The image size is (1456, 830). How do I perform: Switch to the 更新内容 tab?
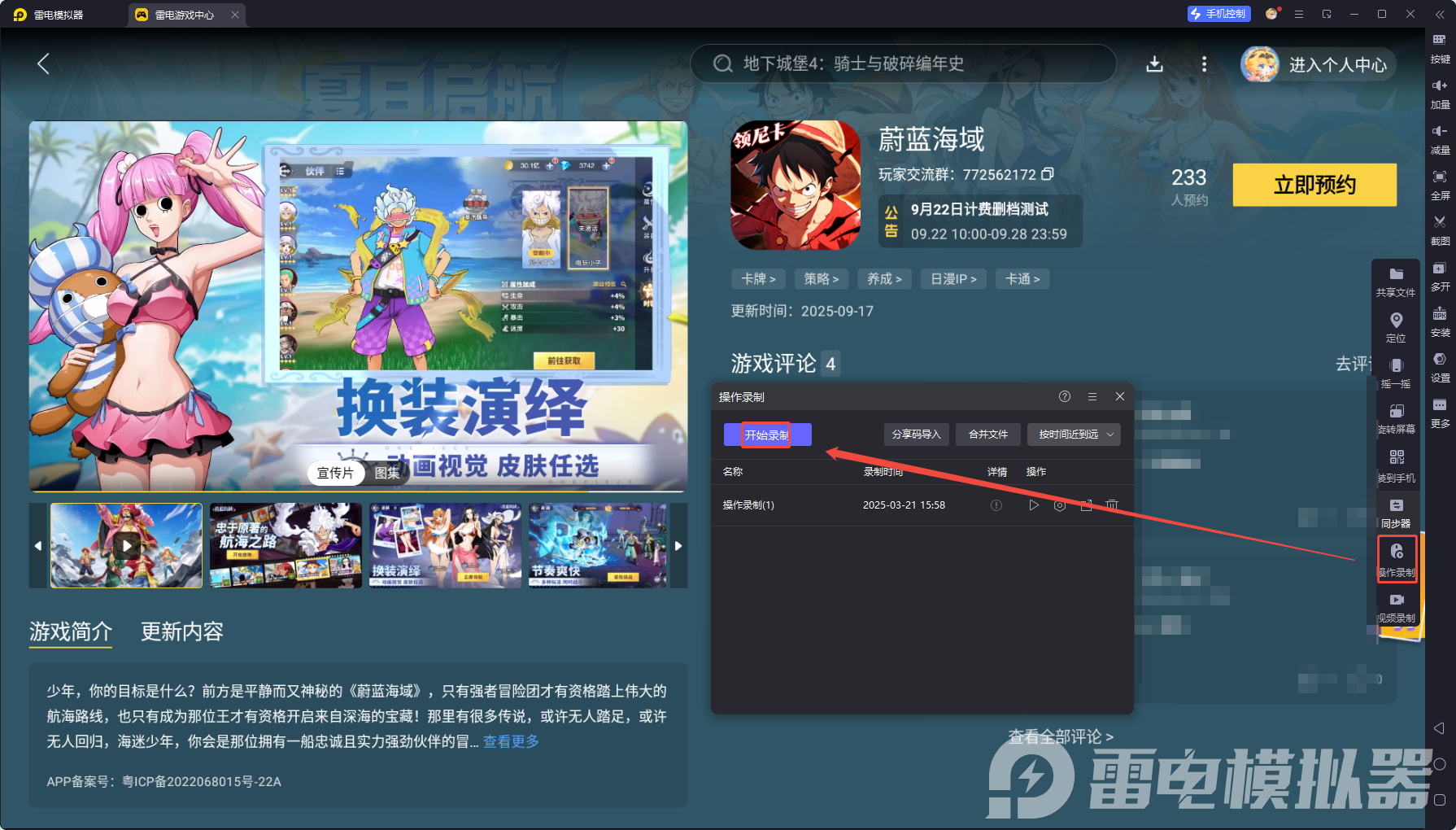[x=181, y=633]
